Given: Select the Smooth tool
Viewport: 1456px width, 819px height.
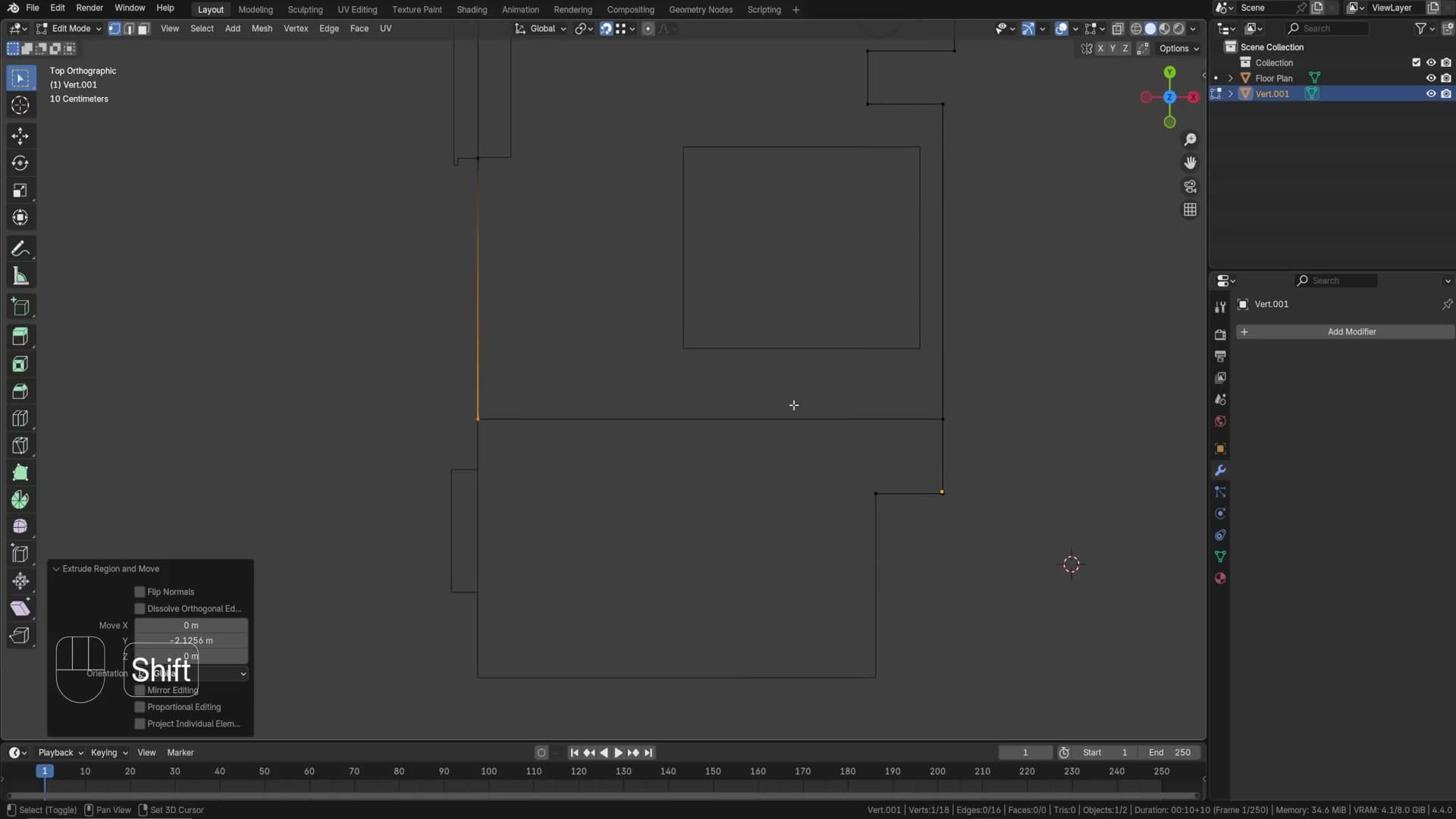Looking at the screenshot, I should pos(20,527).
